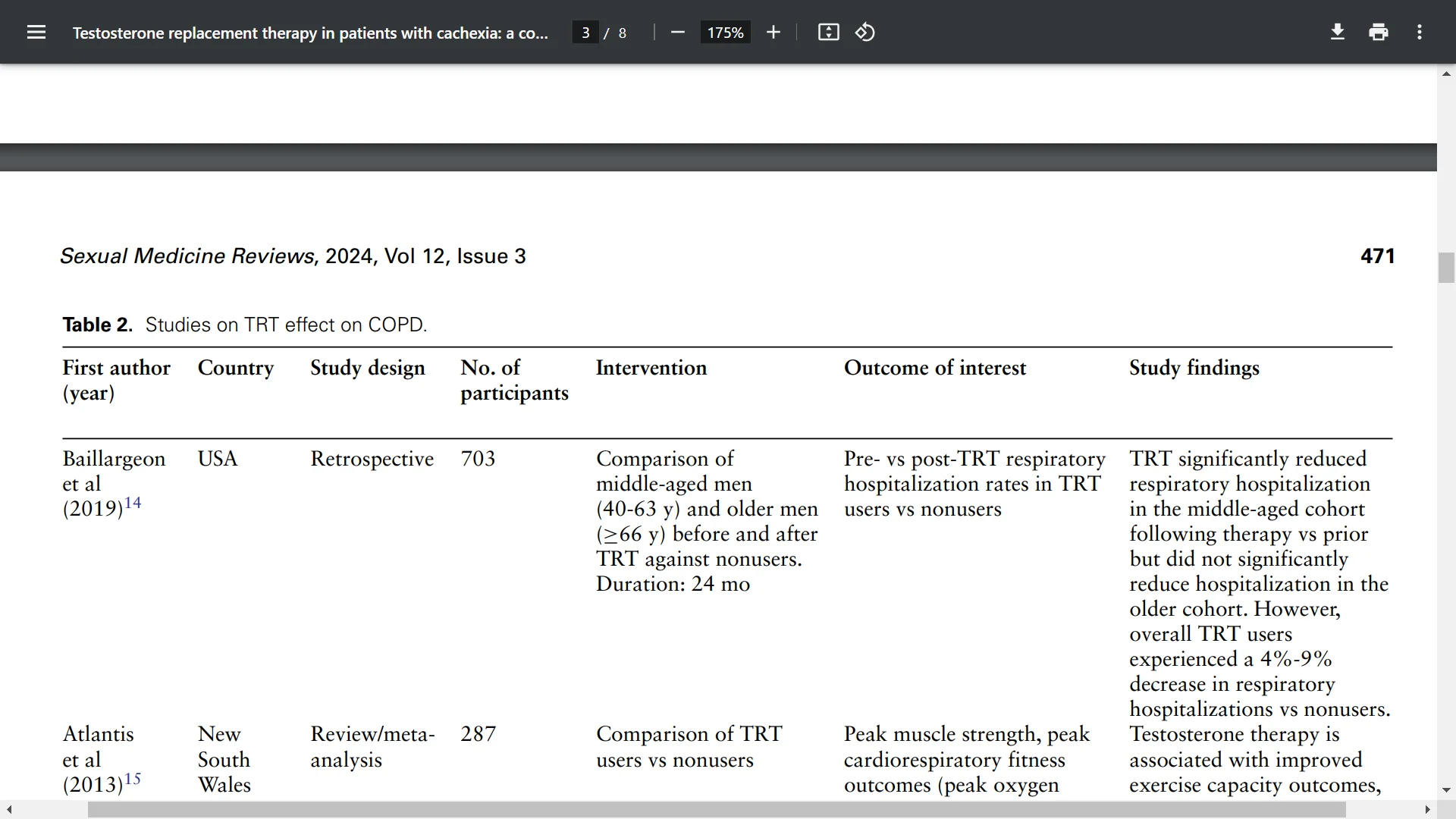Zoom in with the plus button
1456x819 pixels.
pyautogui.click(x=773, y=32)
